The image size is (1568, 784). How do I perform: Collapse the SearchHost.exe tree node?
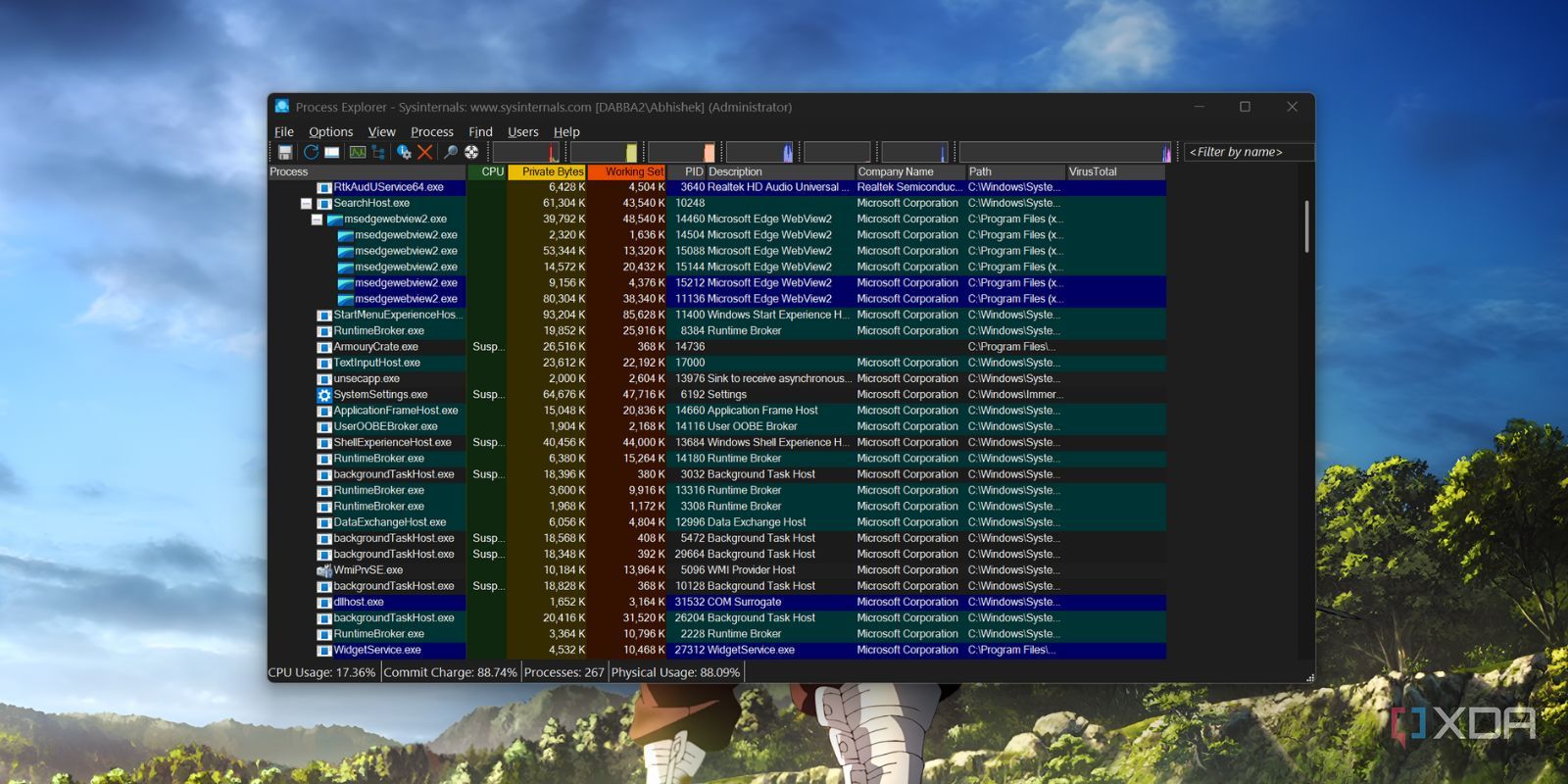point(306,204)
